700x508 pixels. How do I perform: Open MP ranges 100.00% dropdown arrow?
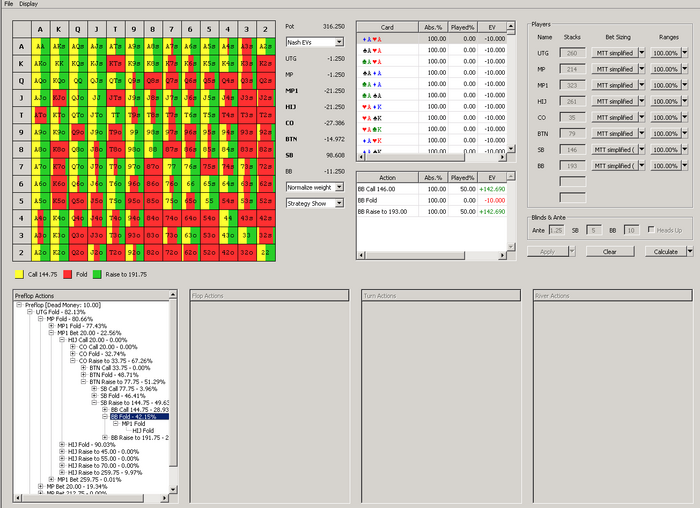click(685, 69)
